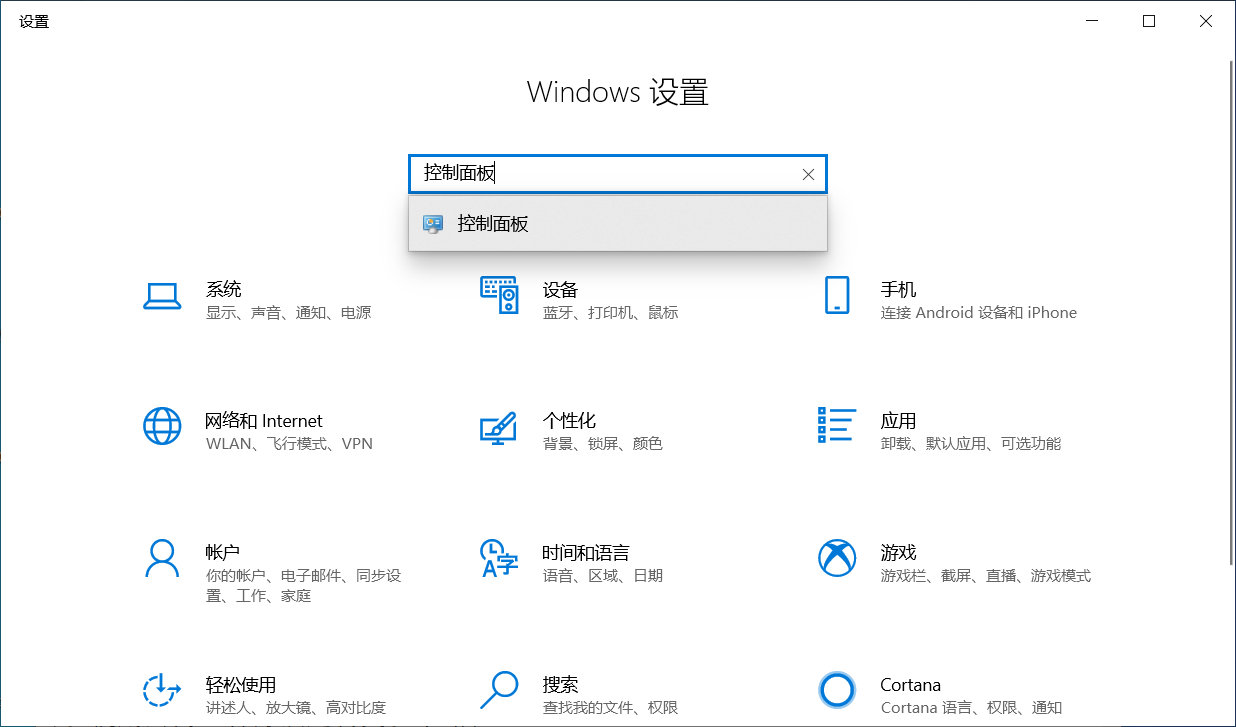
Task: Open the 系统 settings icon
Action: point(163,297)
